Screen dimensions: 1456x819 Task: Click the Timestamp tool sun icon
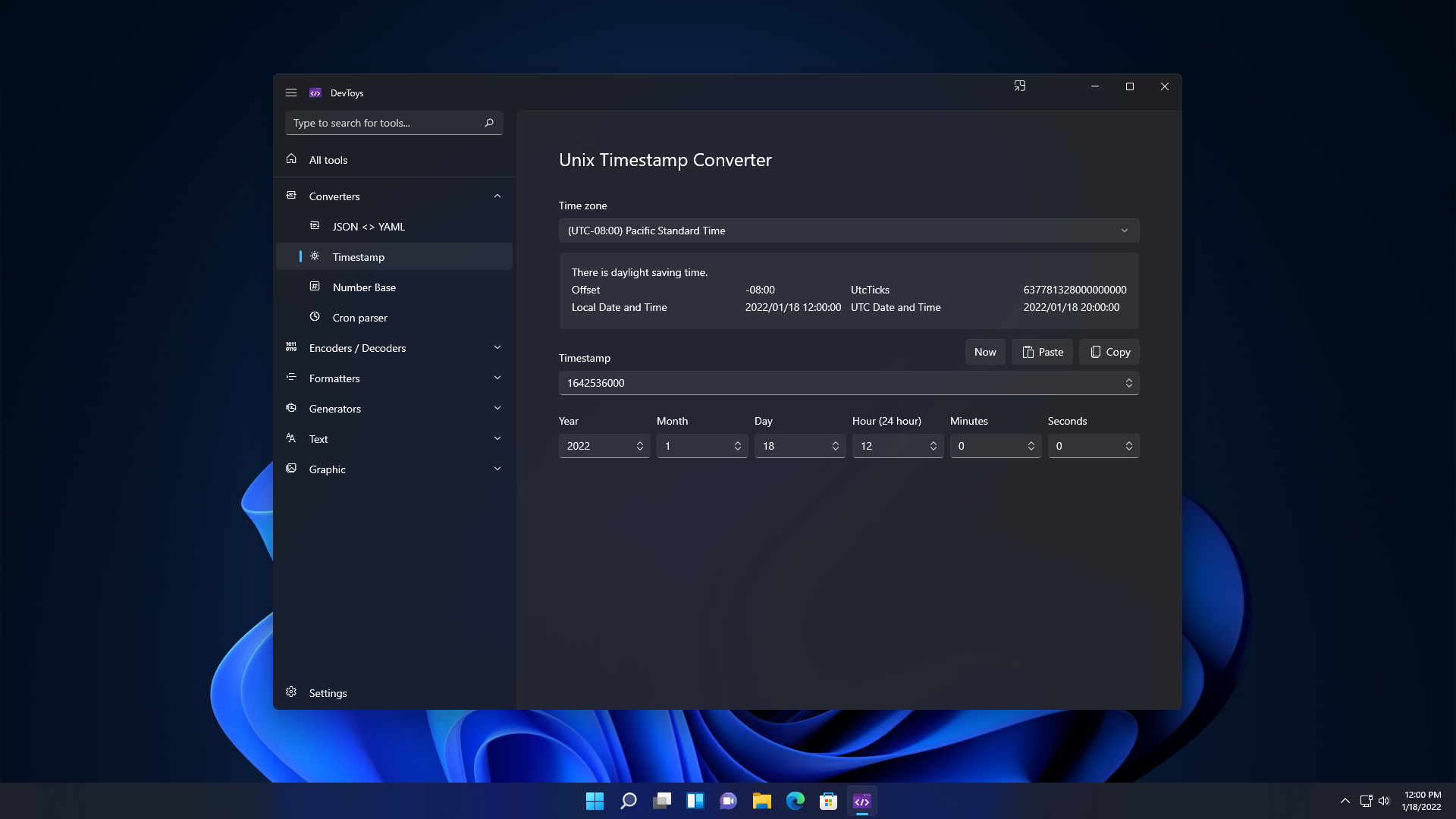tap(315, 256)
